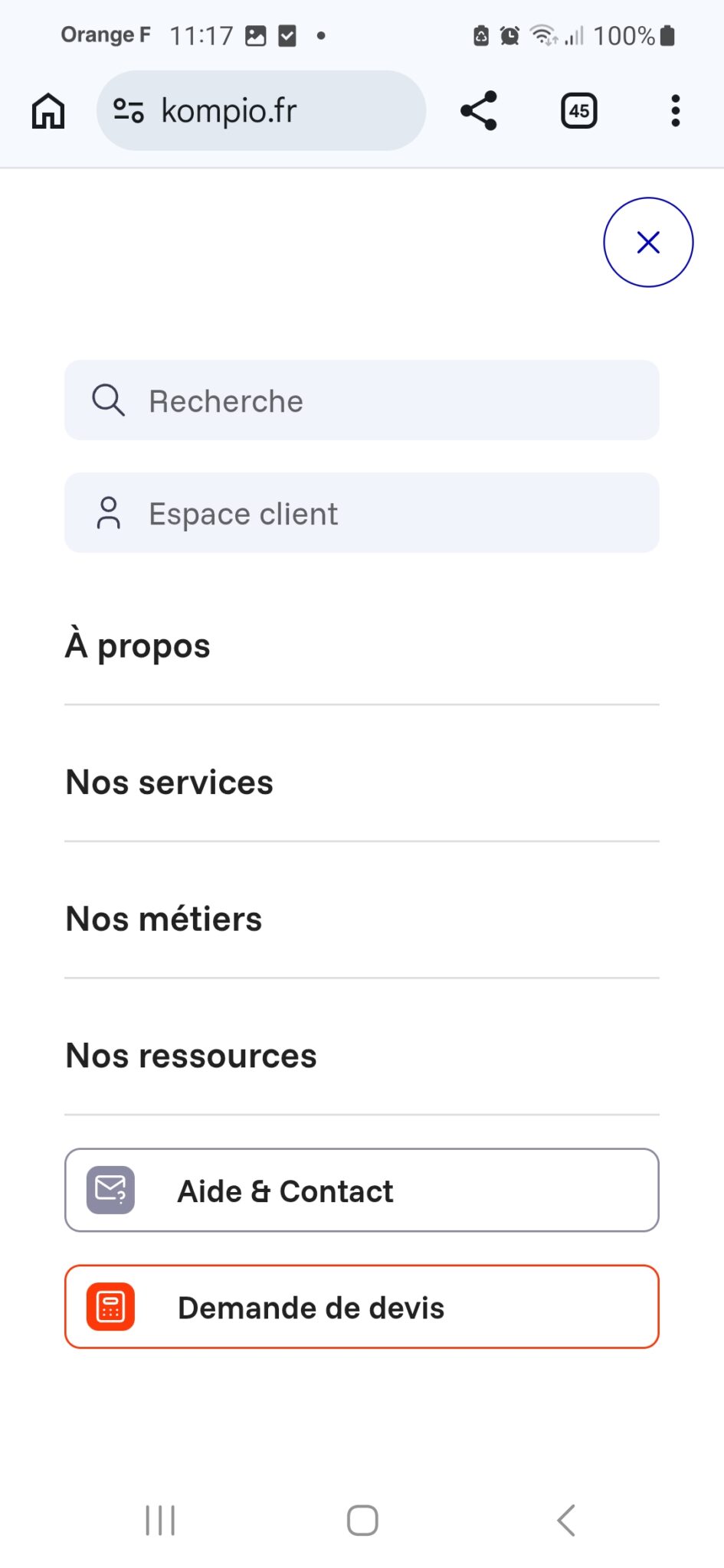This screenshot has width=724, height=1568.
Task: Tap the browser home icon
Action: tap(48, 111)
